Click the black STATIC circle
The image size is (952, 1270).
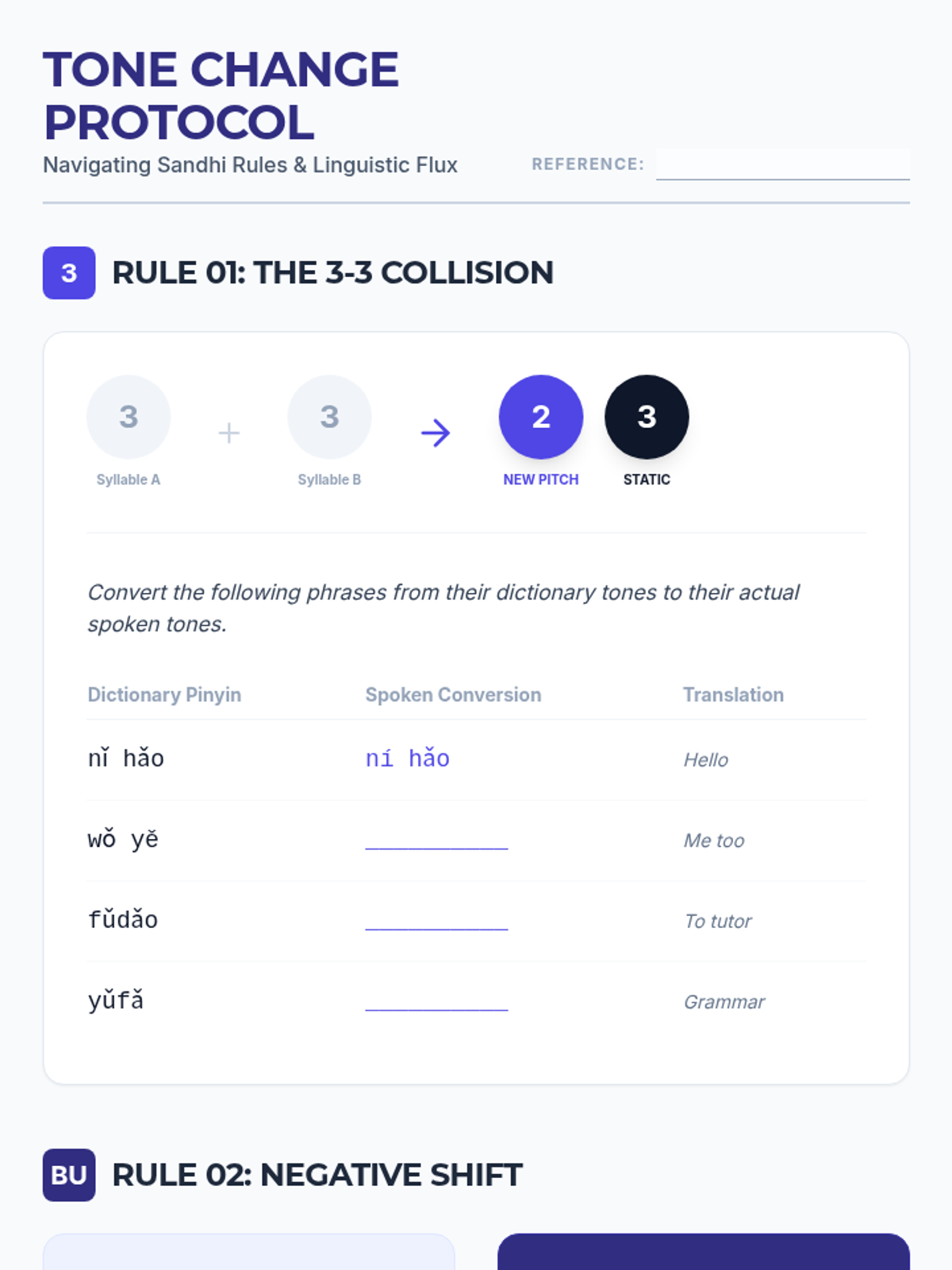(x=647, y=417)
